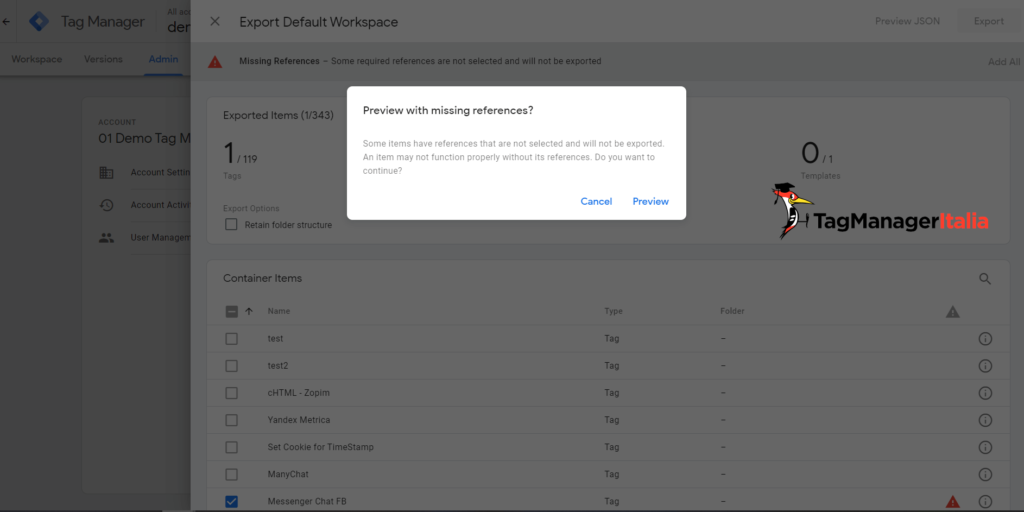Click the Tag Manager logo icon

pos(39,22)
